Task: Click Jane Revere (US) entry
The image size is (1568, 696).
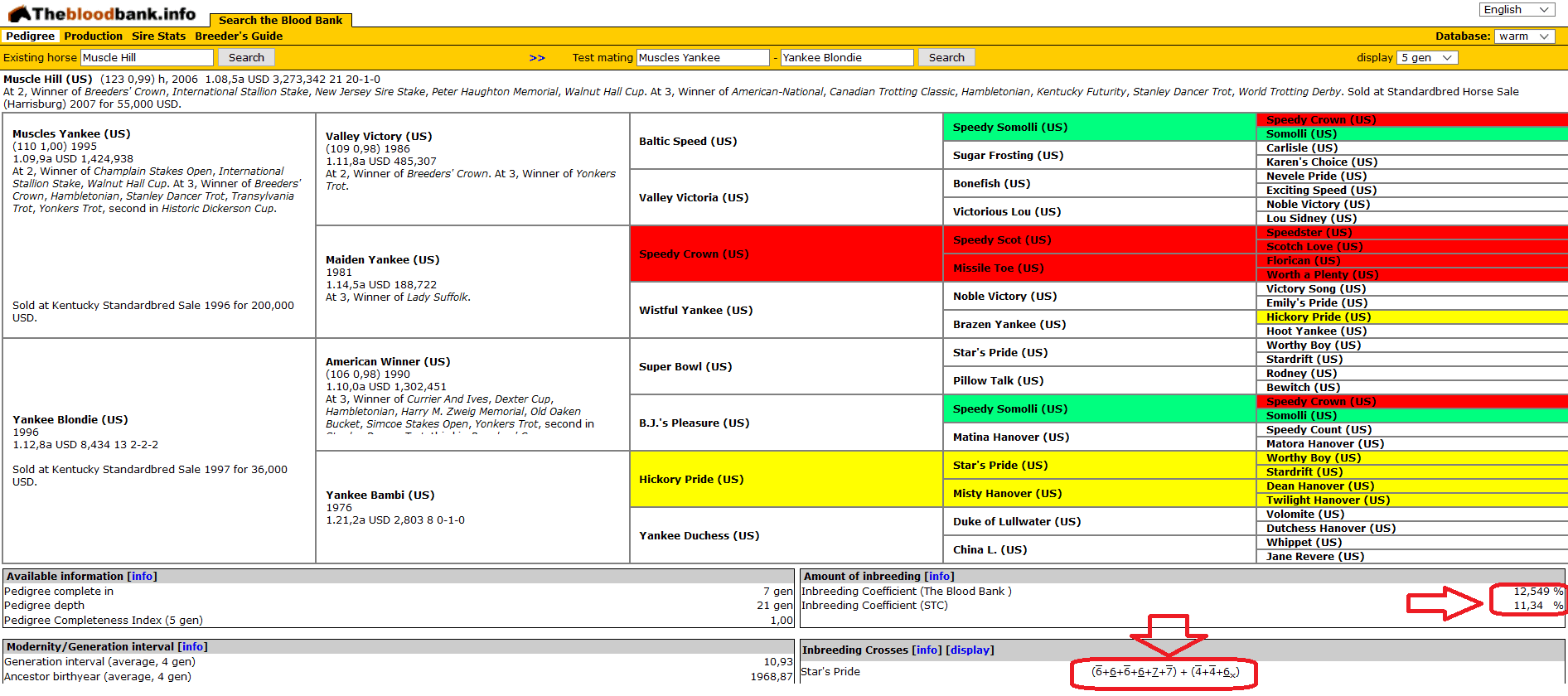Action: pyautogui.click(x=1315, y=556)
